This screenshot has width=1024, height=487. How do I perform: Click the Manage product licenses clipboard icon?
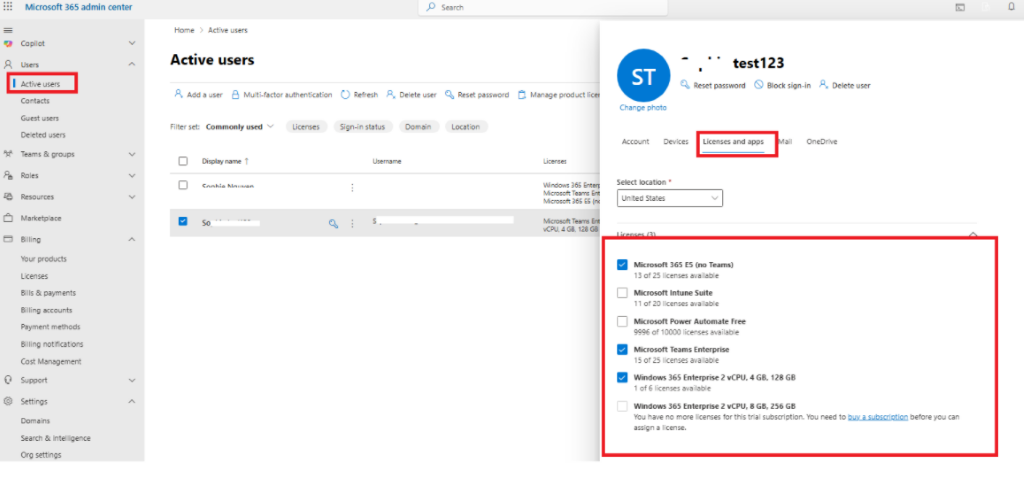(522, 95)
